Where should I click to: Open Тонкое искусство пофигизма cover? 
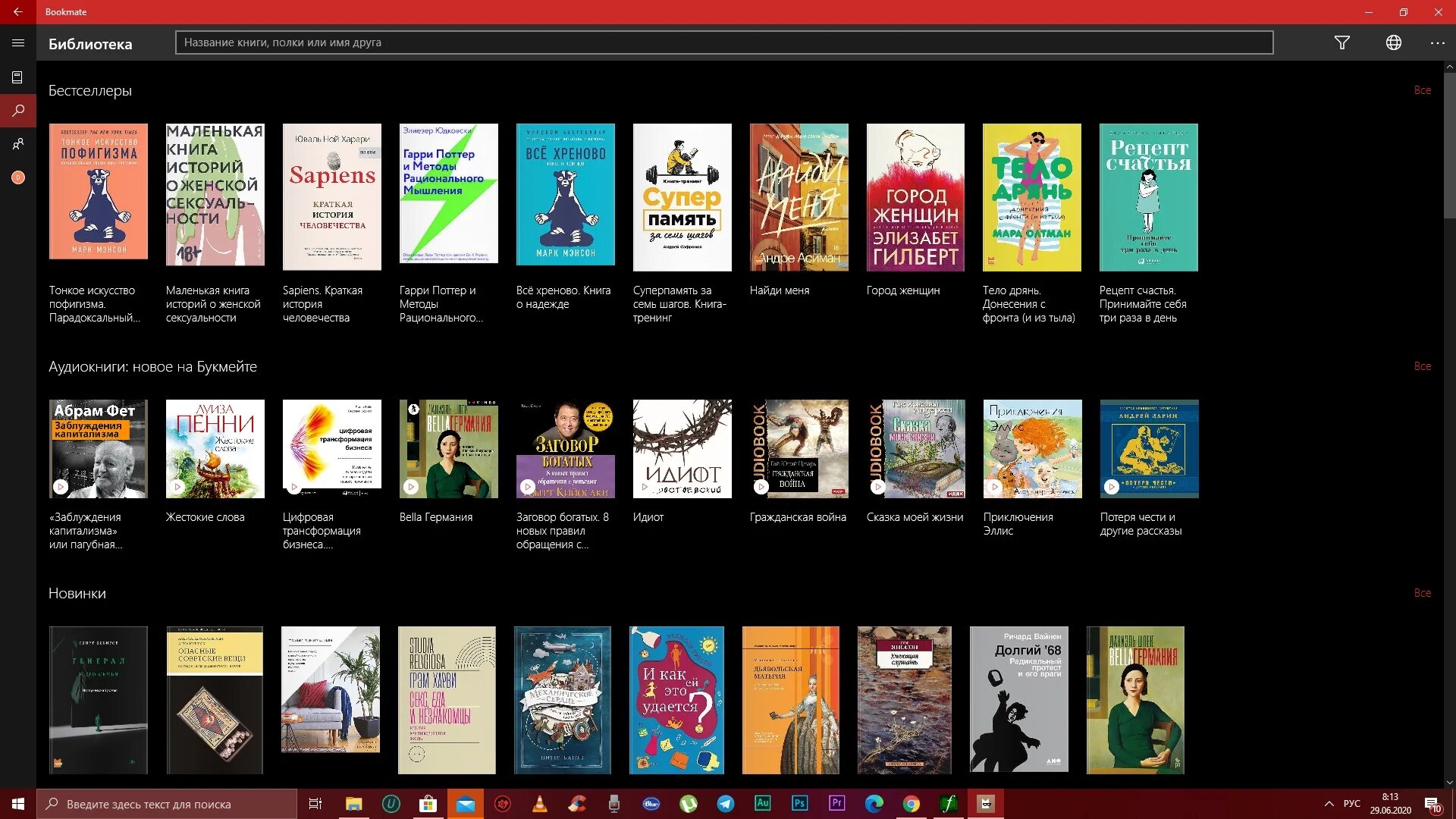[x=99, y=192]
